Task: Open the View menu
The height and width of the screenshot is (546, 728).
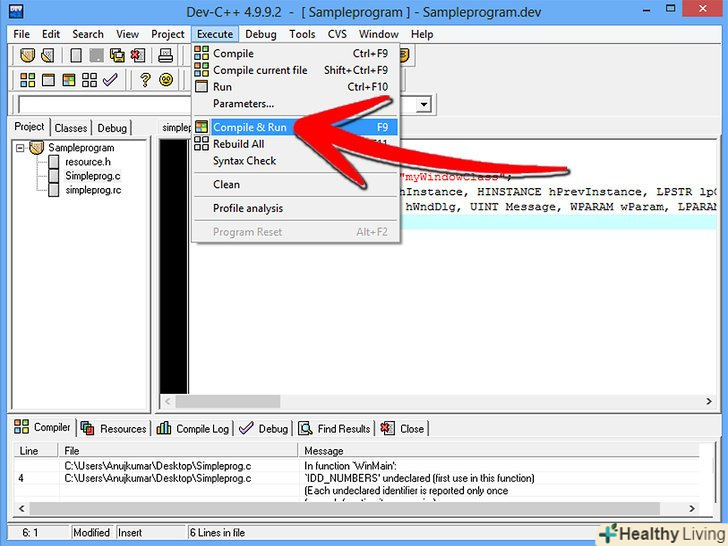Action: click(x=127, y=34)
